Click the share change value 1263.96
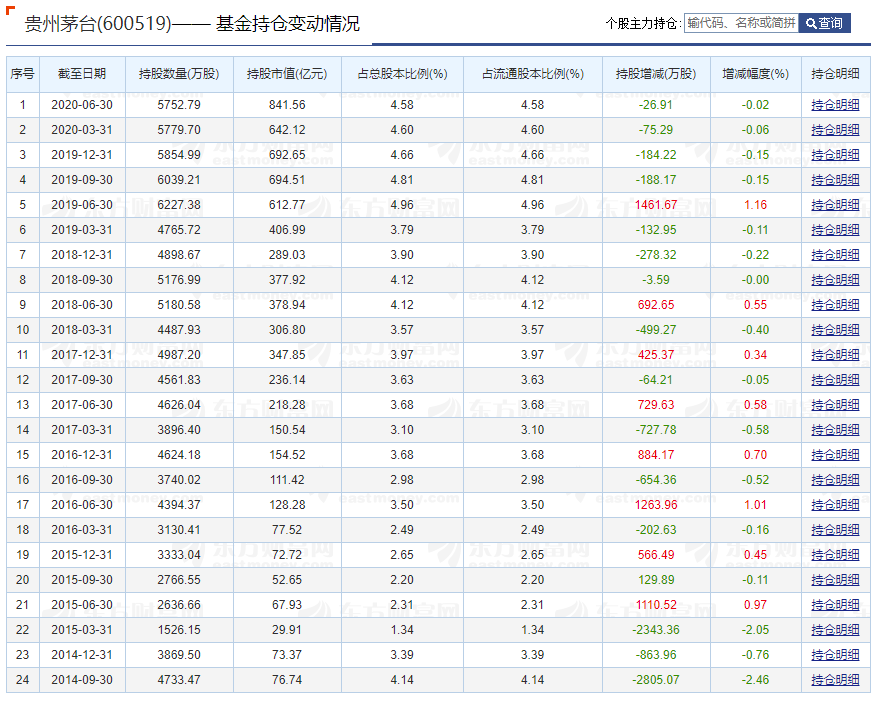876x702 pixels. 656,505
